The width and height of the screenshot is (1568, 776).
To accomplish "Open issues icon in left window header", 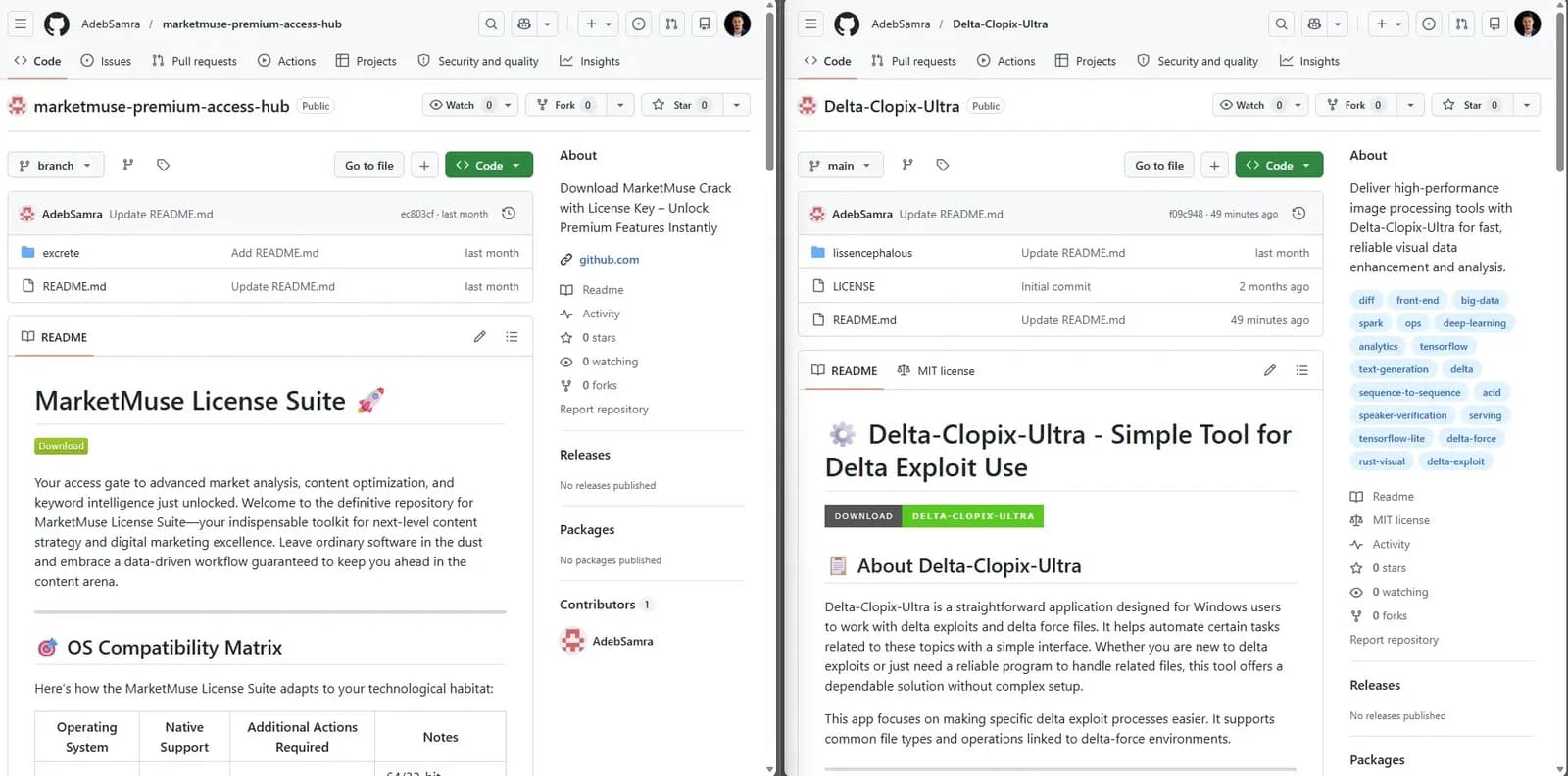I will (x=639, y=24).
